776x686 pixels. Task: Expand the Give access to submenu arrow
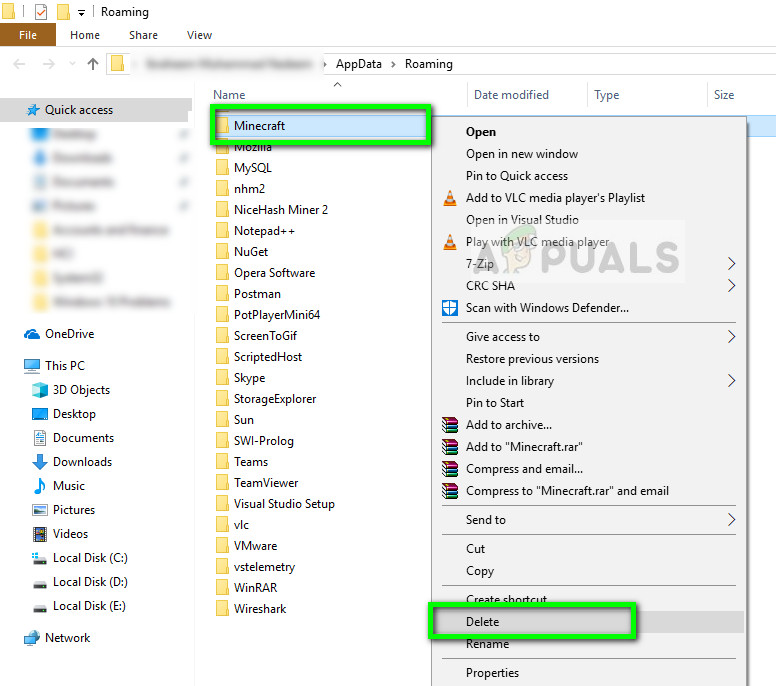point(731,337)
